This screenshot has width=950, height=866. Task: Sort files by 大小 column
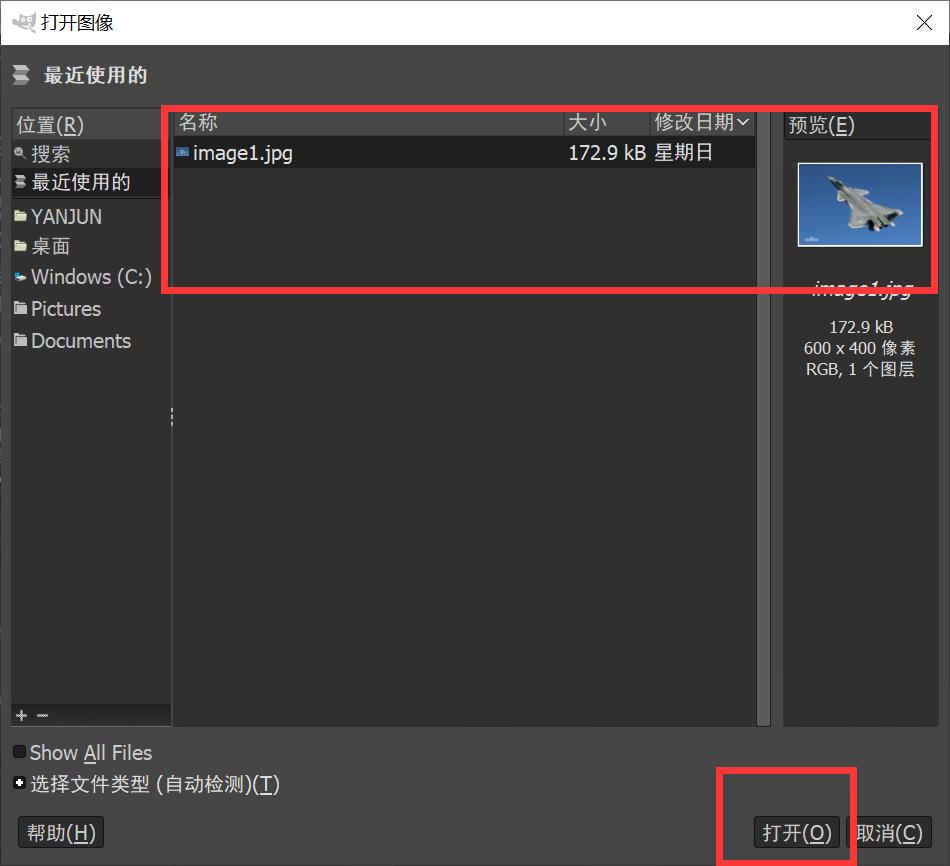606,122
